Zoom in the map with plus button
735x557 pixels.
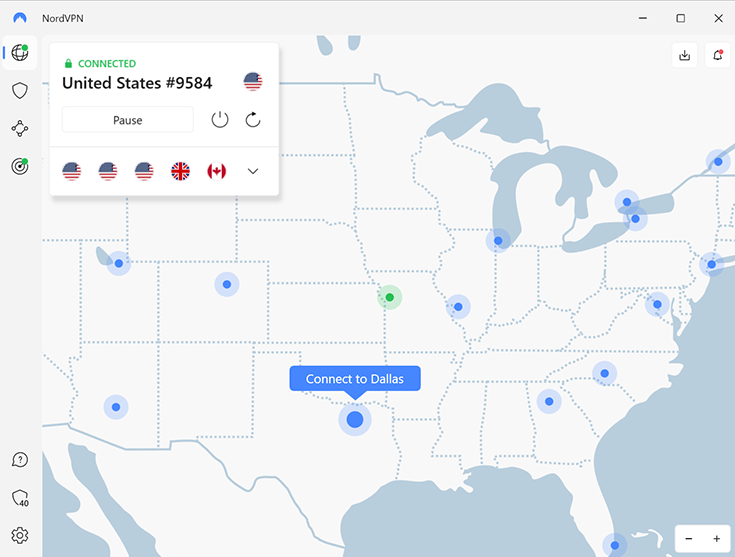716,539
